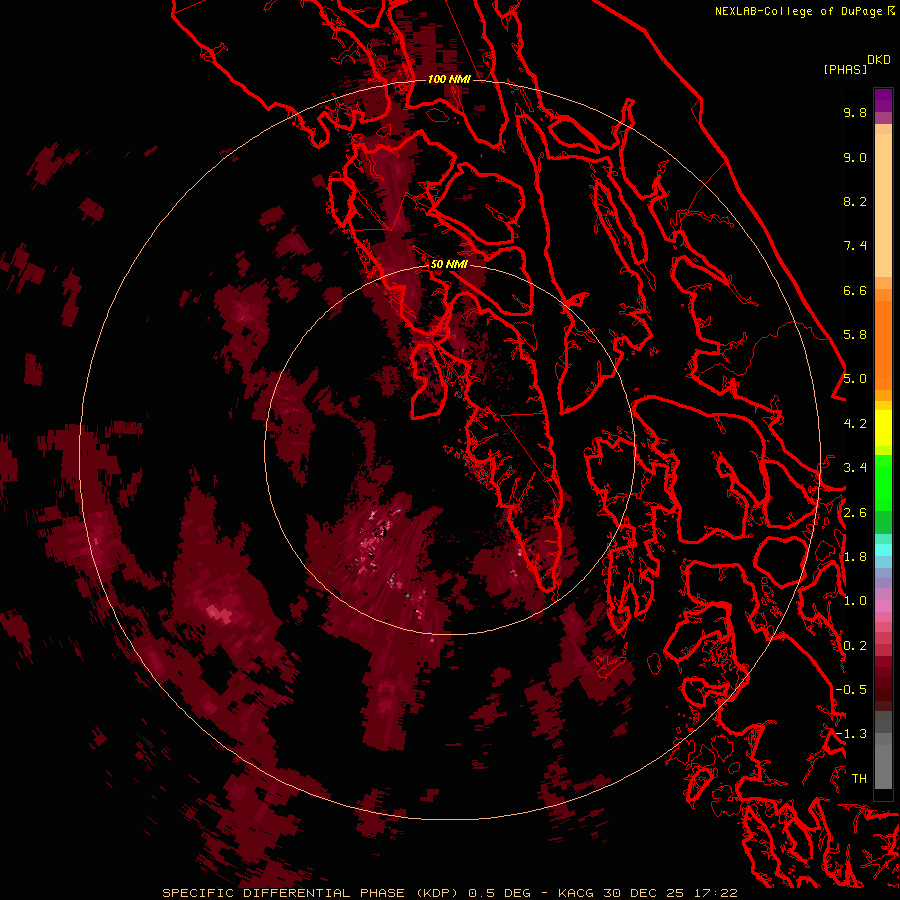900x900 pixels.
Task: Click the Specific Differential Phase (KDP) caption
Action: tap(310, 893)
